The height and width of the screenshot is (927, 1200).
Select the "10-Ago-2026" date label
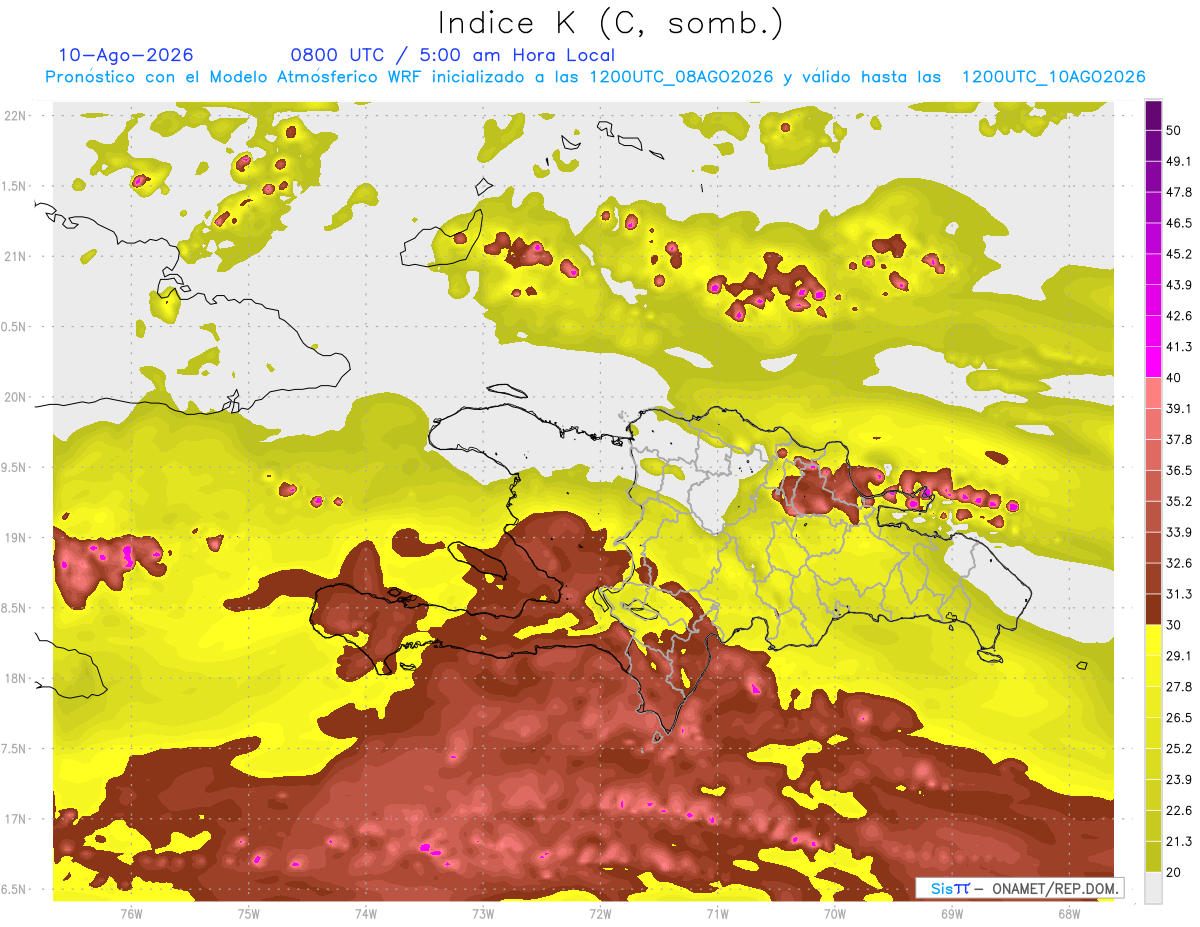point(126,55)
